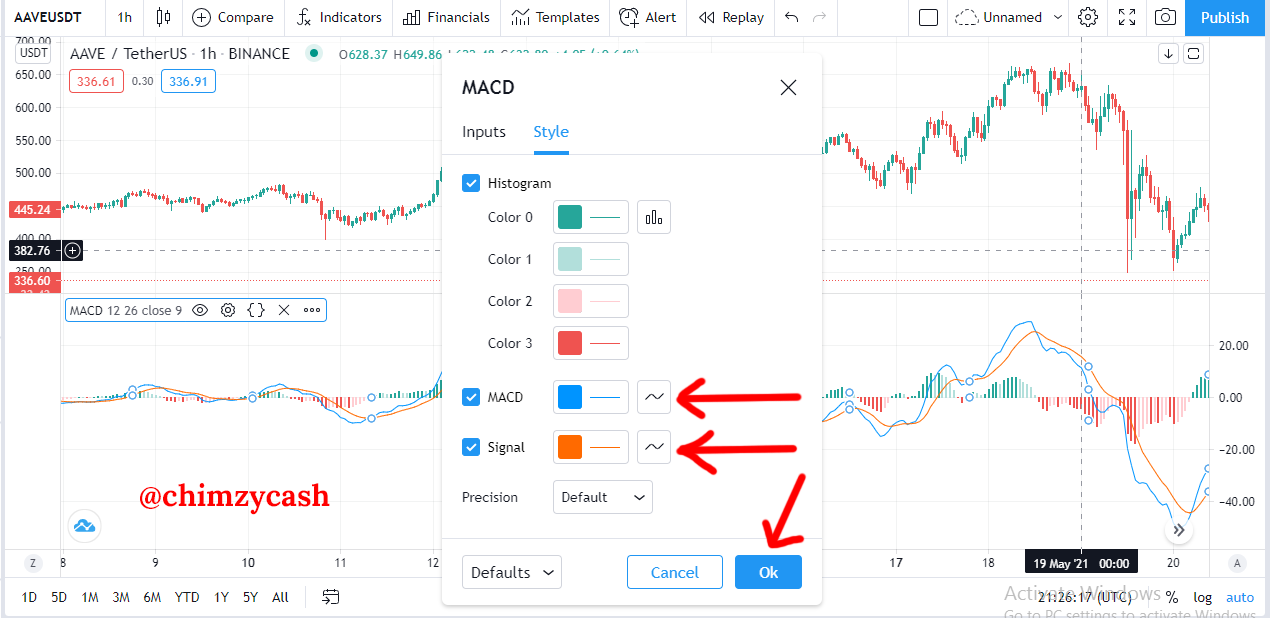This screenshot has width=1270, height=618.
Task: Open the Precision dropdown
Action: tap(603, 497)
